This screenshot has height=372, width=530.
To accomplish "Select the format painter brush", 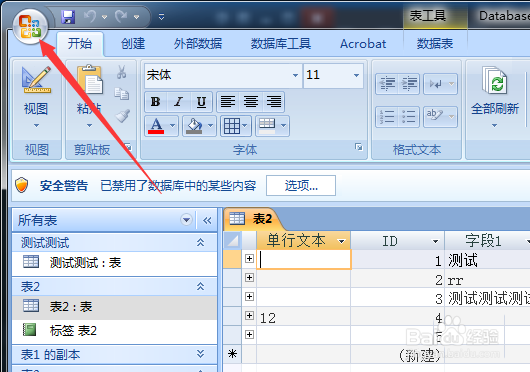I will 122,116.
